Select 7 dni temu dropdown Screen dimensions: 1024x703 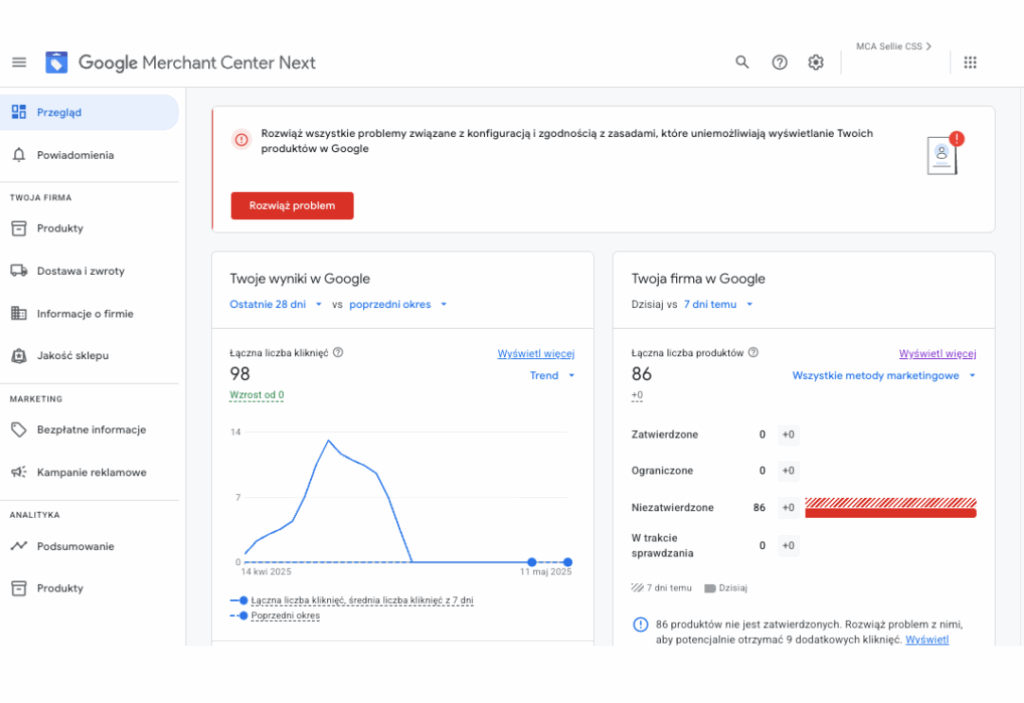tap(717, 304)
